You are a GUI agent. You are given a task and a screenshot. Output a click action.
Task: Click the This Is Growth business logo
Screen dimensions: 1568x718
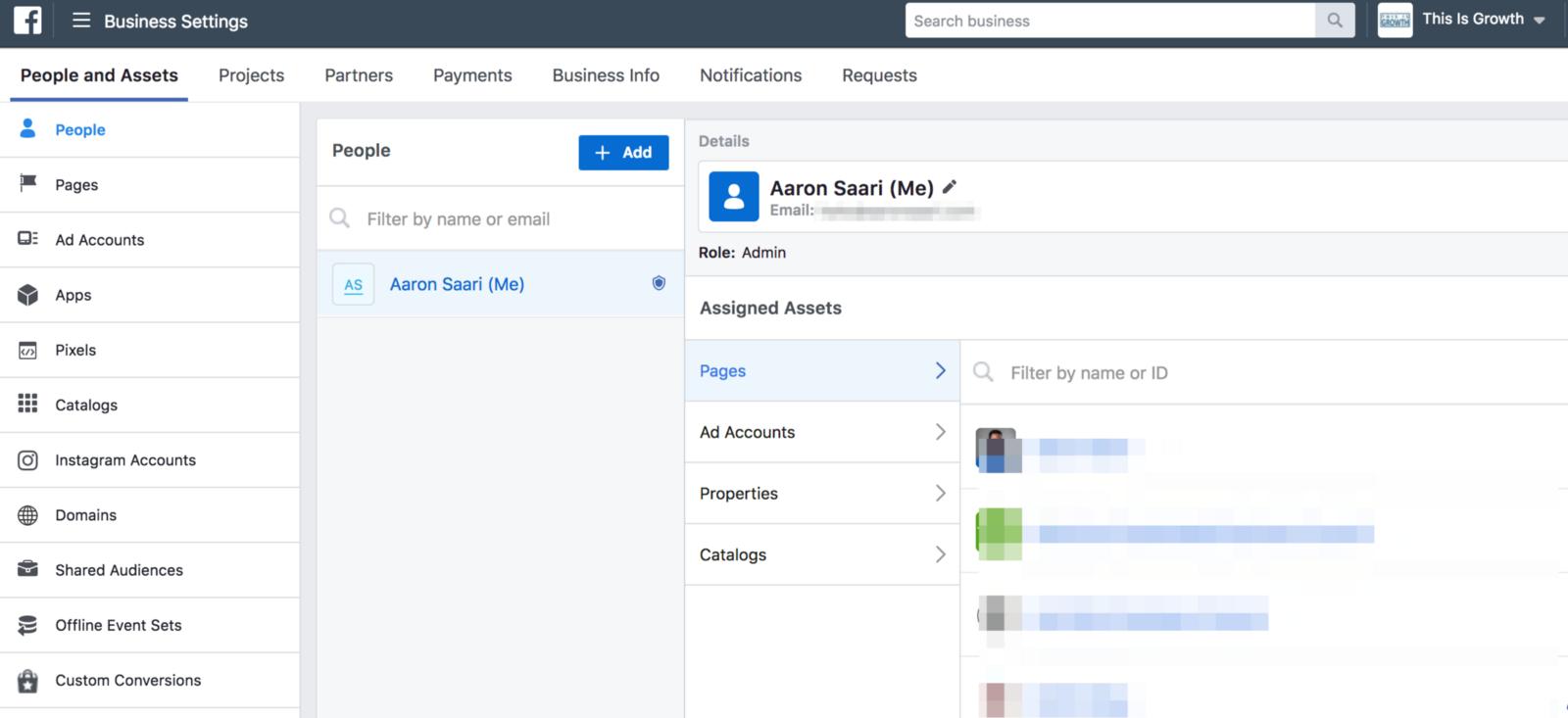click(1395, 21)
